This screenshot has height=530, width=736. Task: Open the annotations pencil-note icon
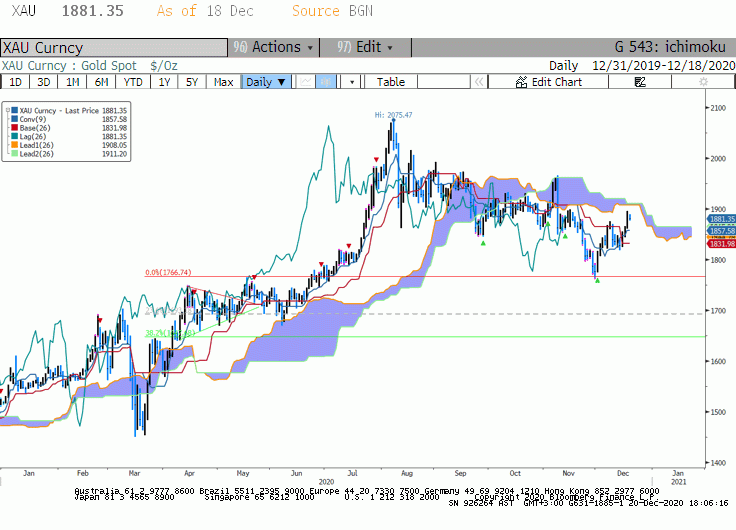tap(640, 82)
